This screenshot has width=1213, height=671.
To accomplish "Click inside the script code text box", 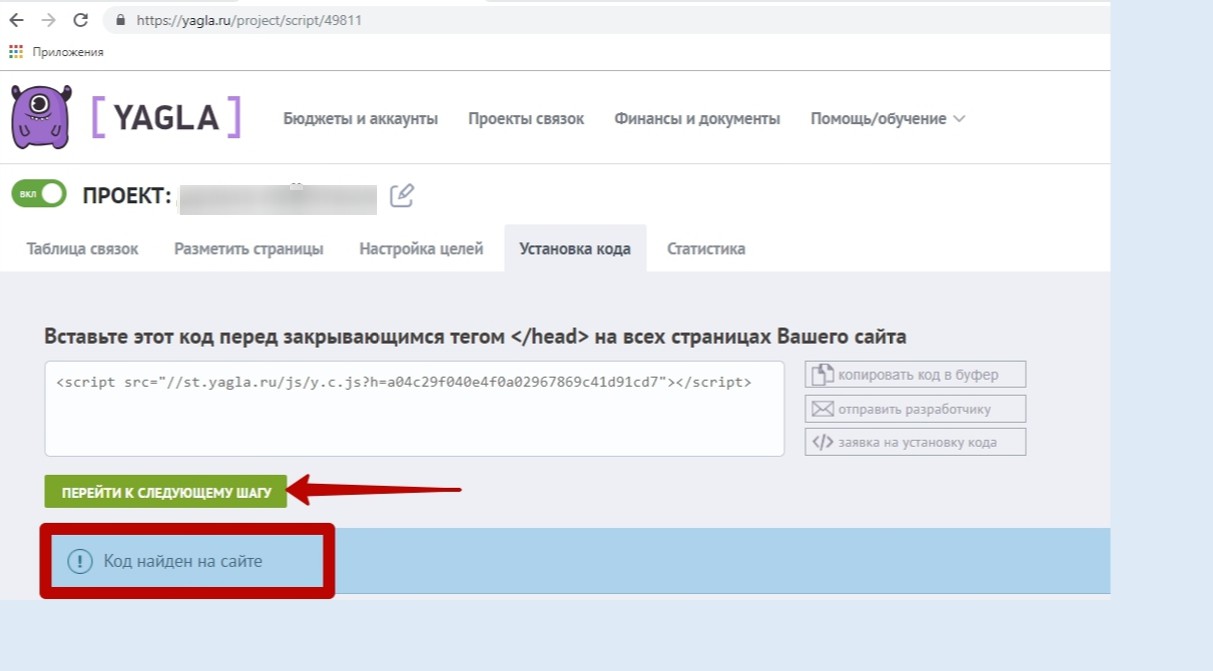I will click(x=414, y=409).
